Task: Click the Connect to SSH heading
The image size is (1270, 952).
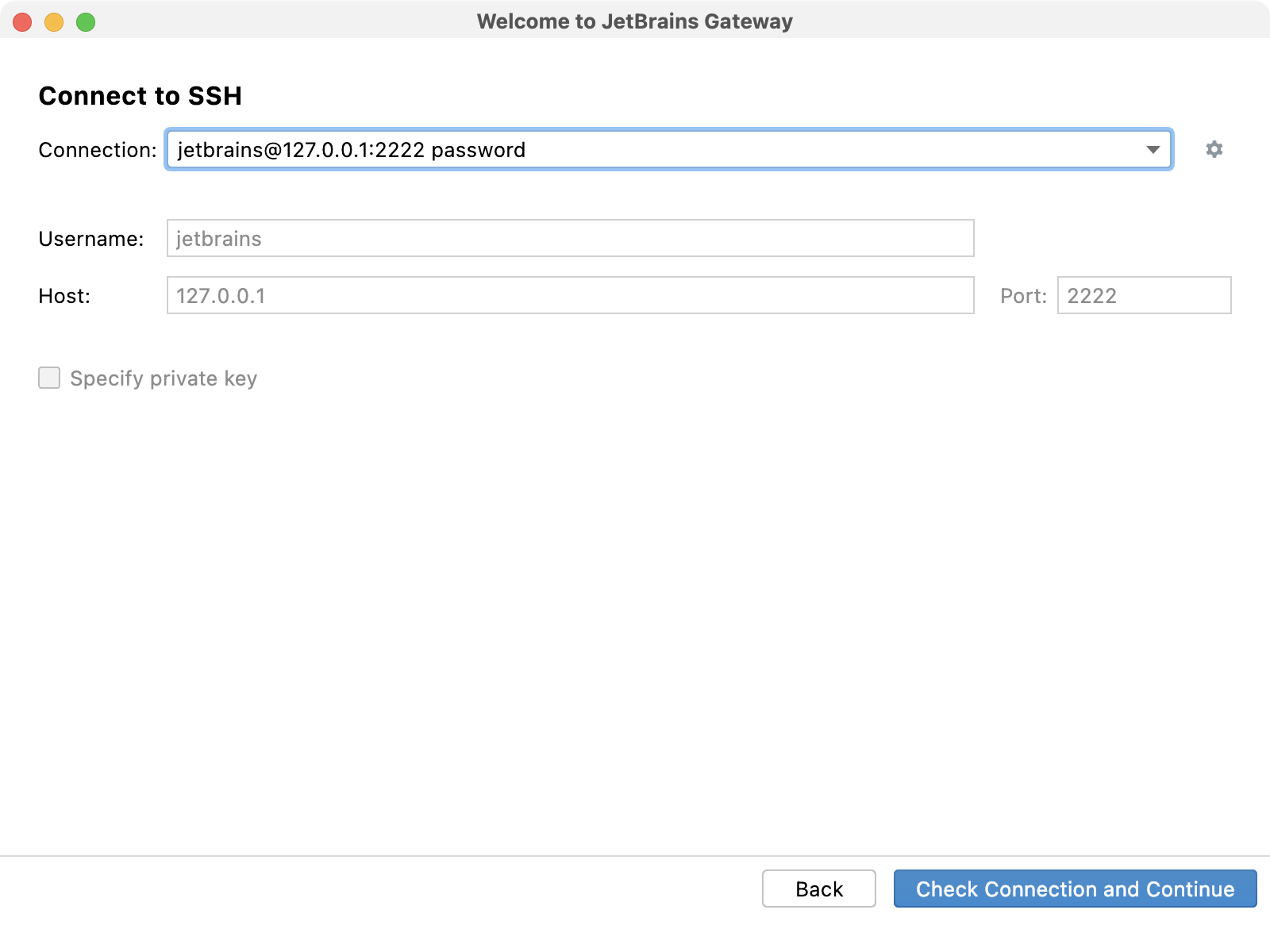Action: pyautogui.click(x=140, y=96)
